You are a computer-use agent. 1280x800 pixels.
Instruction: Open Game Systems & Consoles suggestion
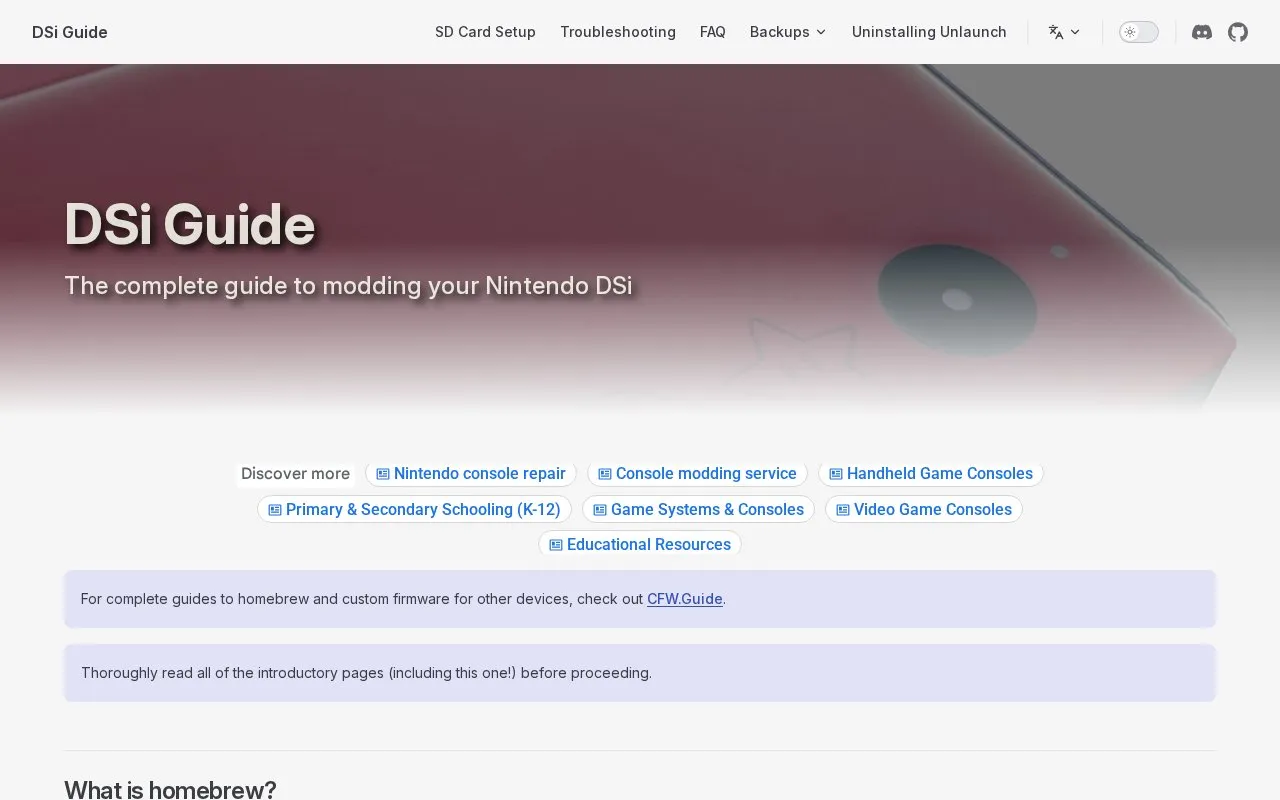coord(698,510)
